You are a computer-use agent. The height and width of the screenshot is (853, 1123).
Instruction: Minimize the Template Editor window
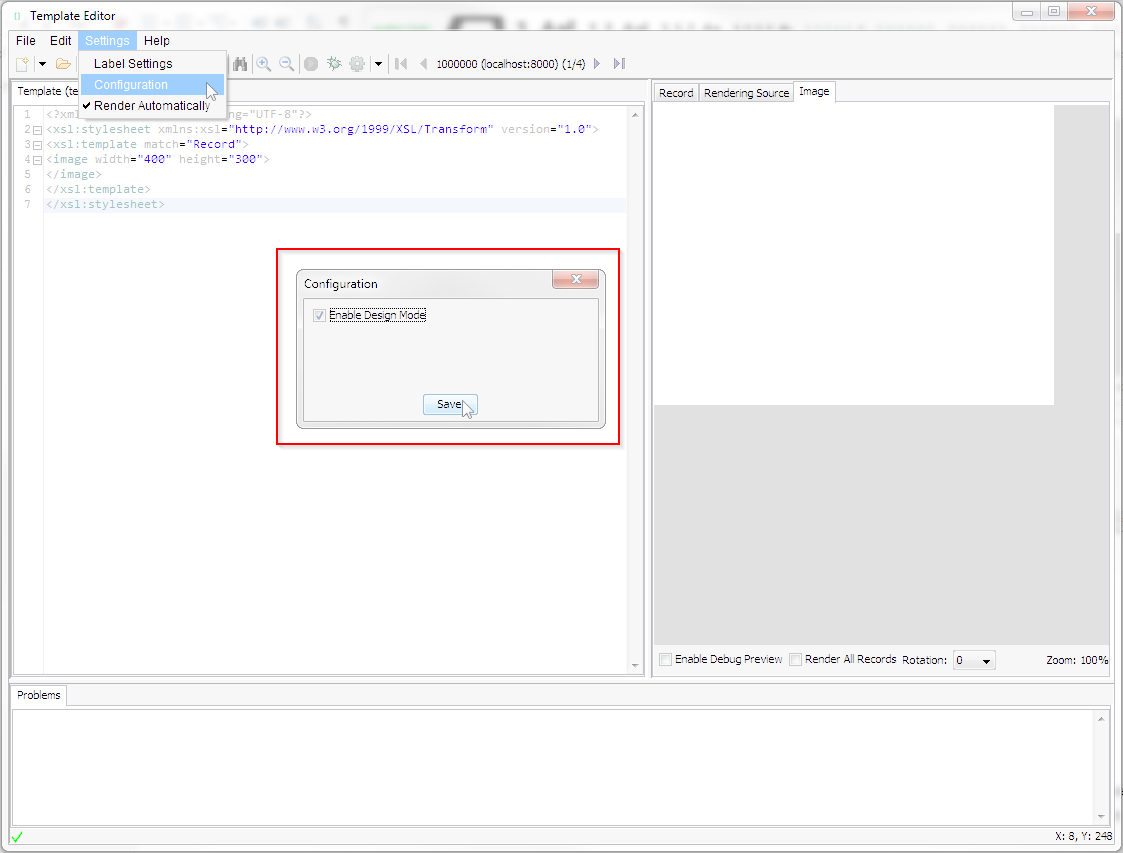tap(1026, 12)
